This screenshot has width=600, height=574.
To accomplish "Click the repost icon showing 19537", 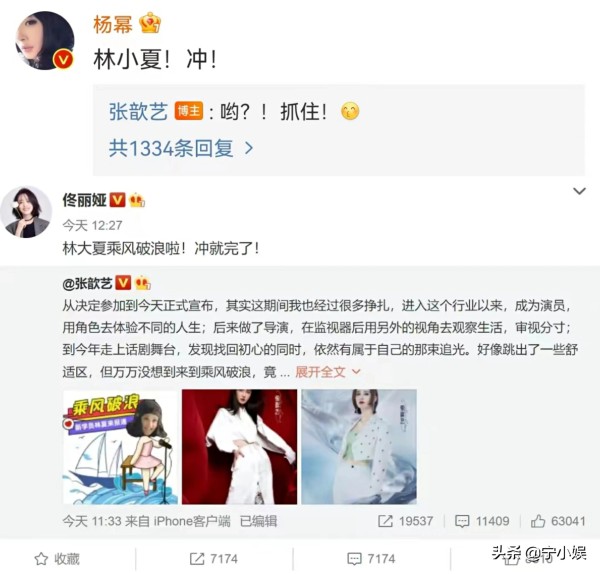I will (x=385, y=521).
